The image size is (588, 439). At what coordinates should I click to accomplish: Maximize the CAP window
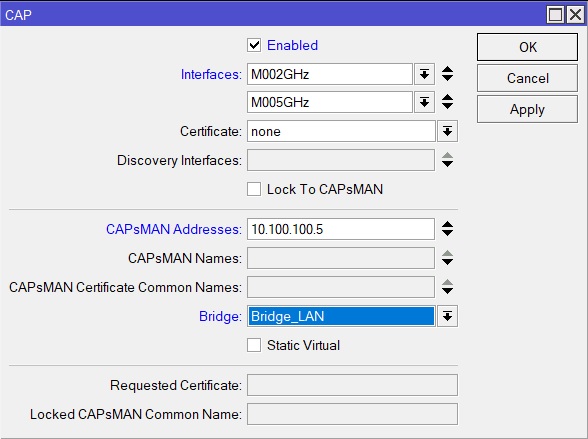pyautogui.click(x=555, y=15)
